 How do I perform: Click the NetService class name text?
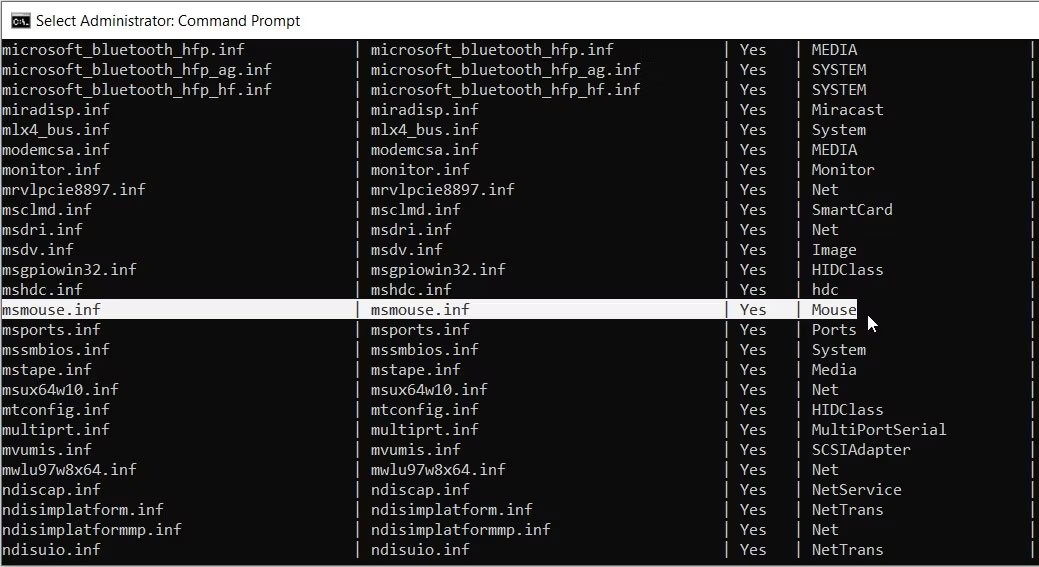pos(856,490)
